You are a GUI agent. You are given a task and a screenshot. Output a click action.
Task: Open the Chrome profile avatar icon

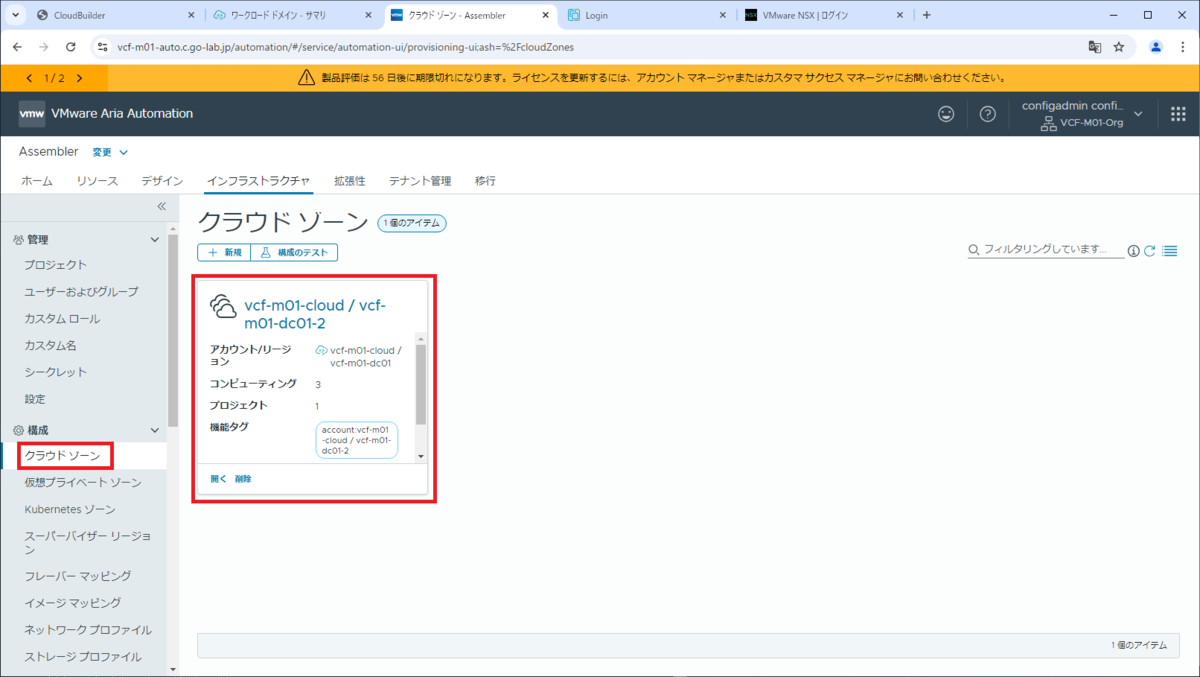(x=1156, y=47)
